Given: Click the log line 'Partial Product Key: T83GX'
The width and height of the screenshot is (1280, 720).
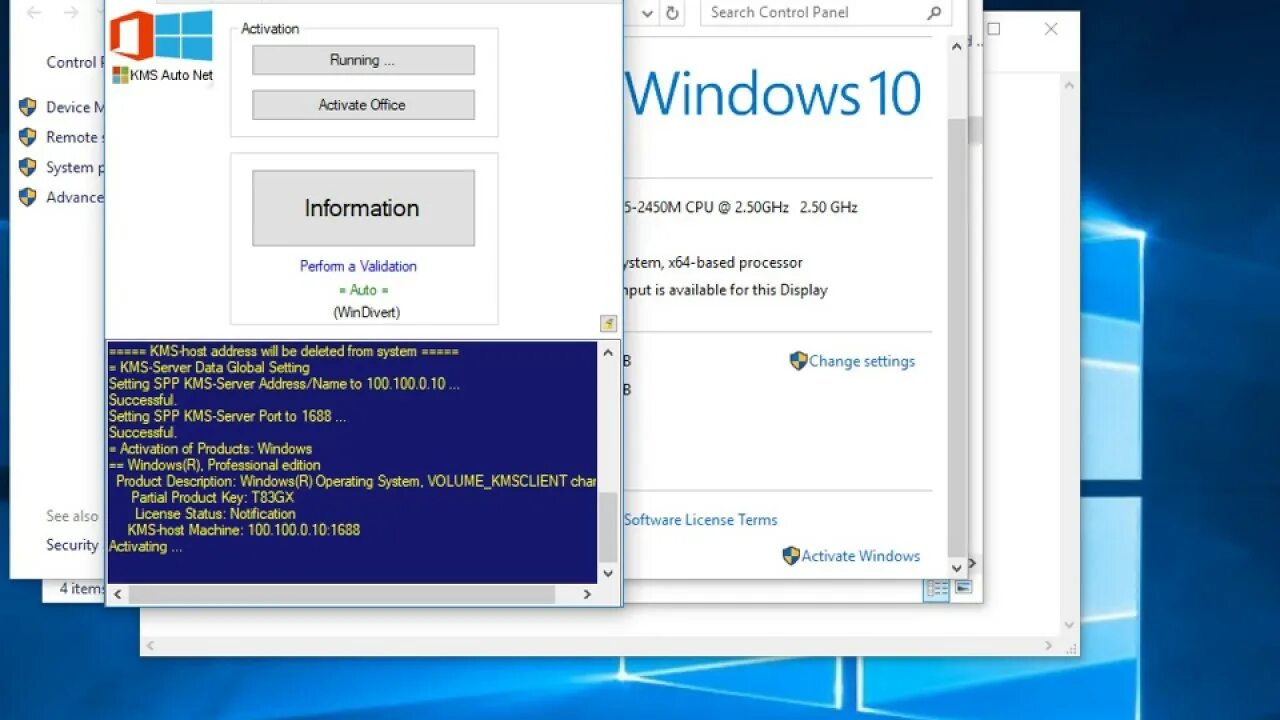Looking at the screenshot, I should click(212, 497).
